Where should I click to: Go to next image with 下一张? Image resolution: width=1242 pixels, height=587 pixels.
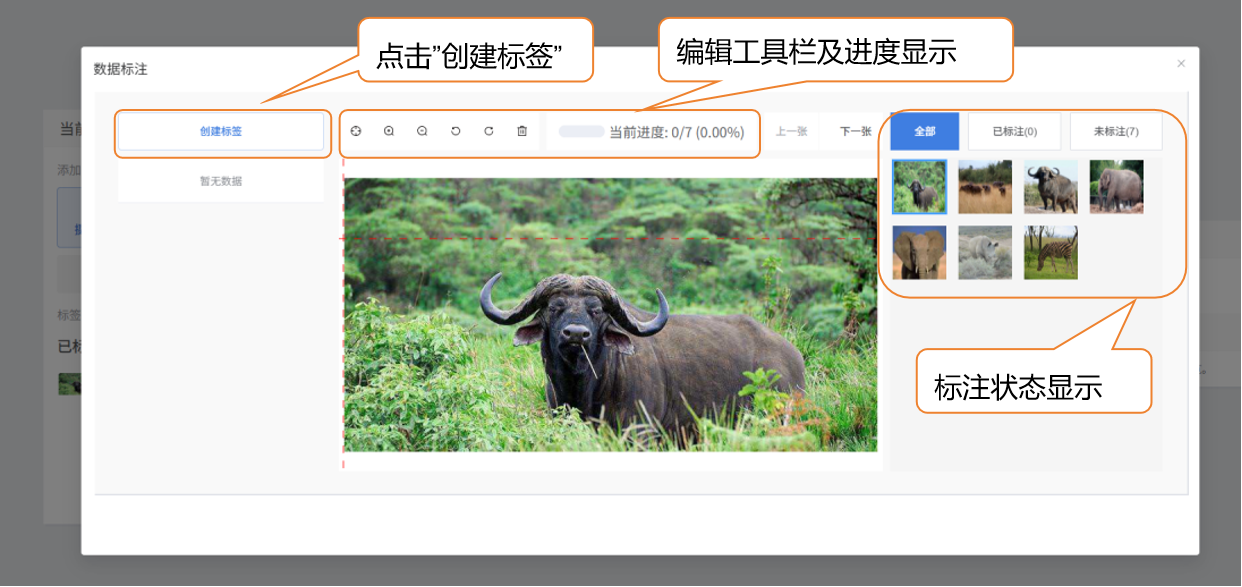pos(855,131)
